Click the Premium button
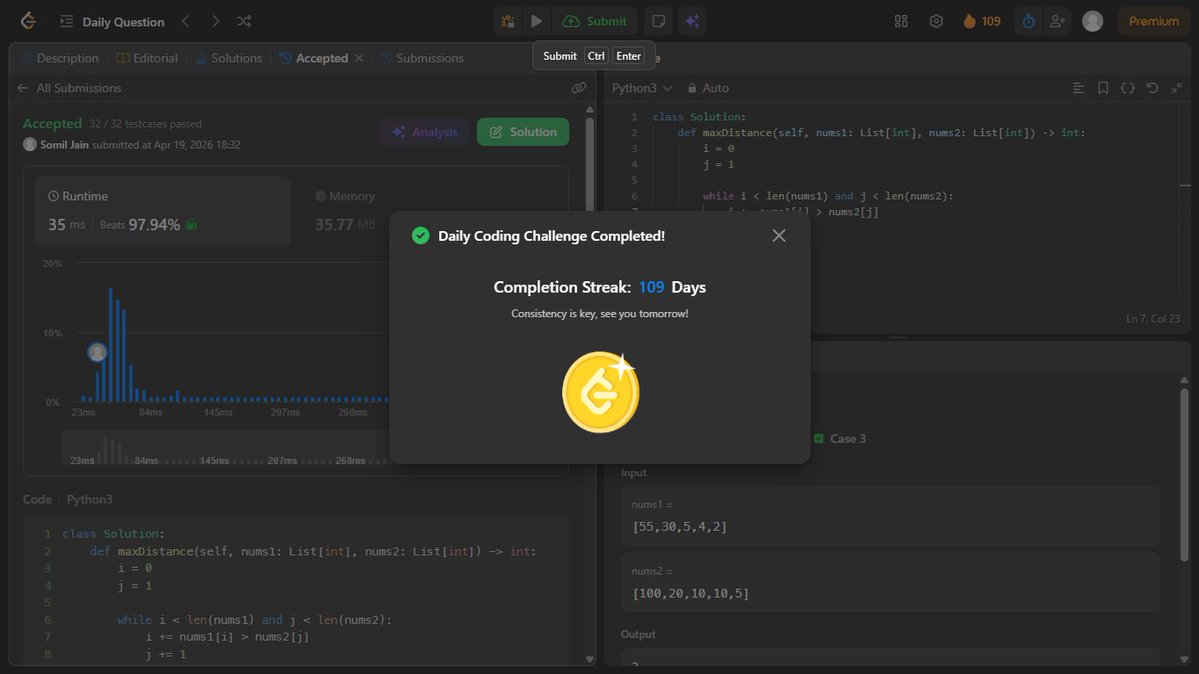The height and width of the screenshot is (674, 1199). pos(1154,21)
